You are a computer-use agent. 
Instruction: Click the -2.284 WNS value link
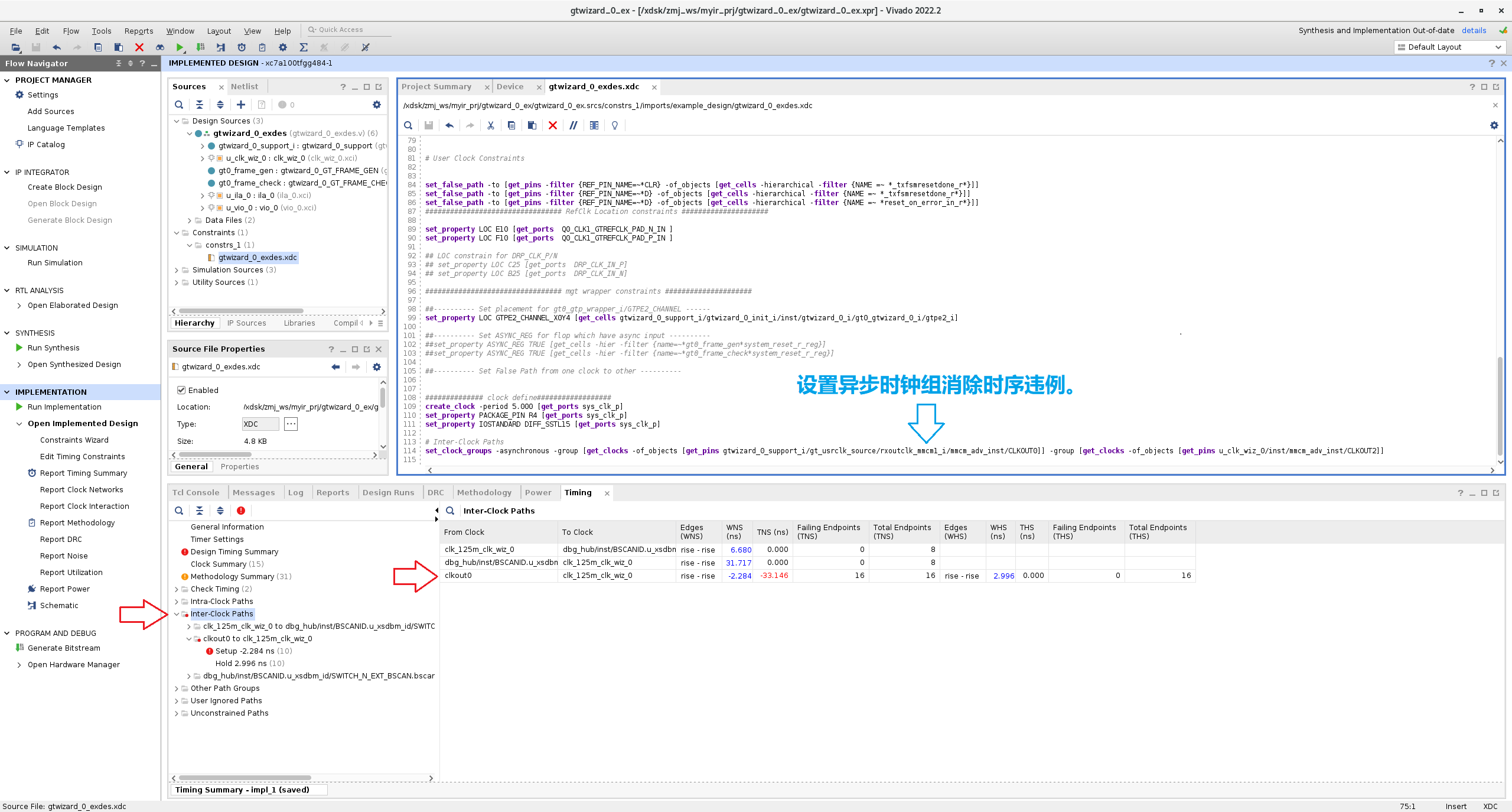pos(739,576)
